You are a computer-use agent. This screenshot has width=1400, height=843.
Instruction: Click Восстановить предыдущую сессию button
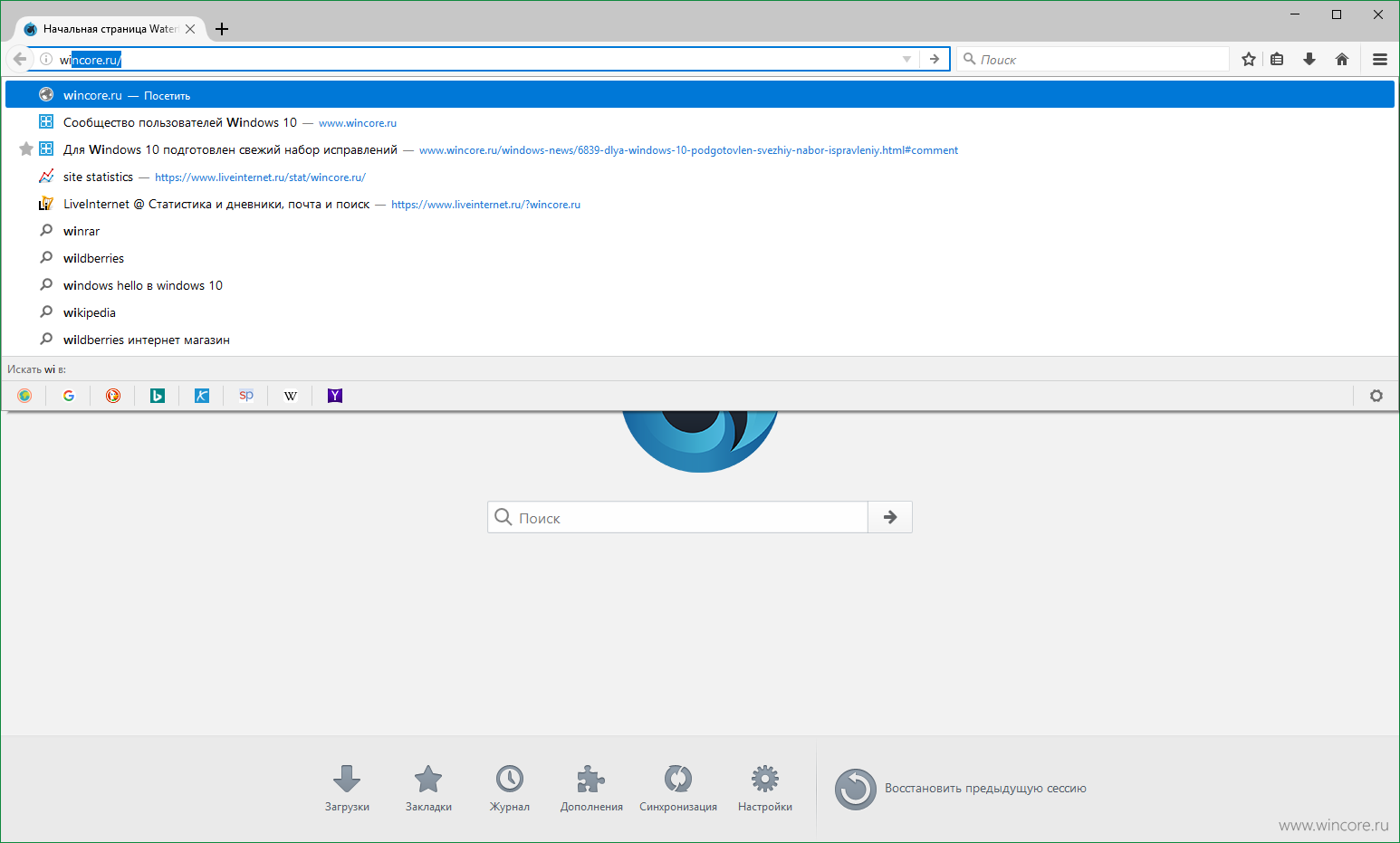click(x=960, y=789)
